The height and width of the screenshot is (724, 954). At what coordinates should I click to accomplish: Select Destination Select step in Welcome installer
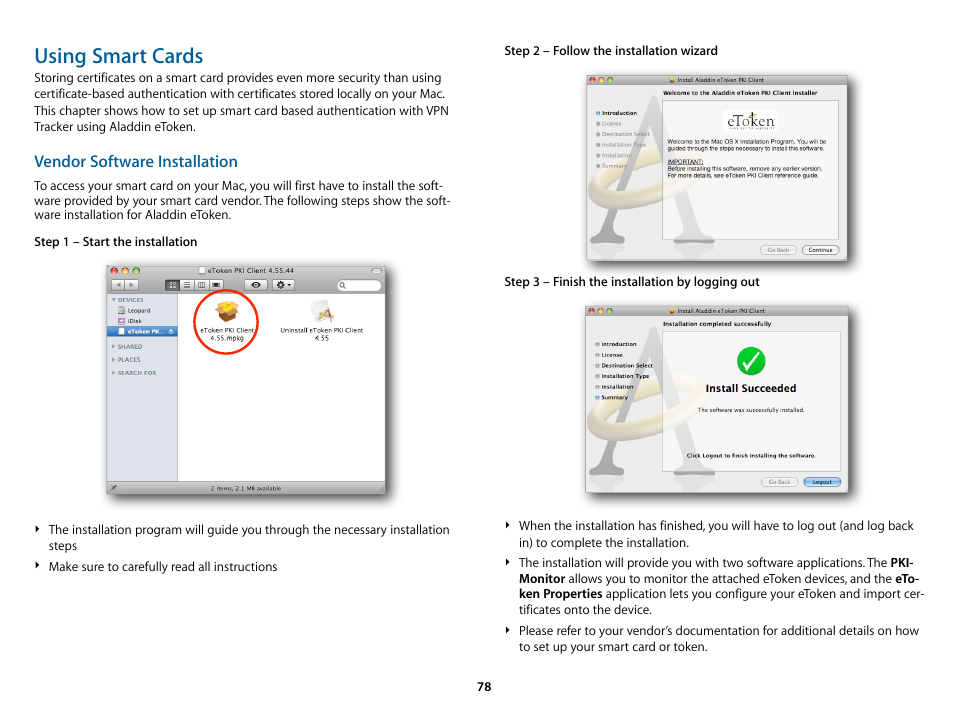[623, 134]
